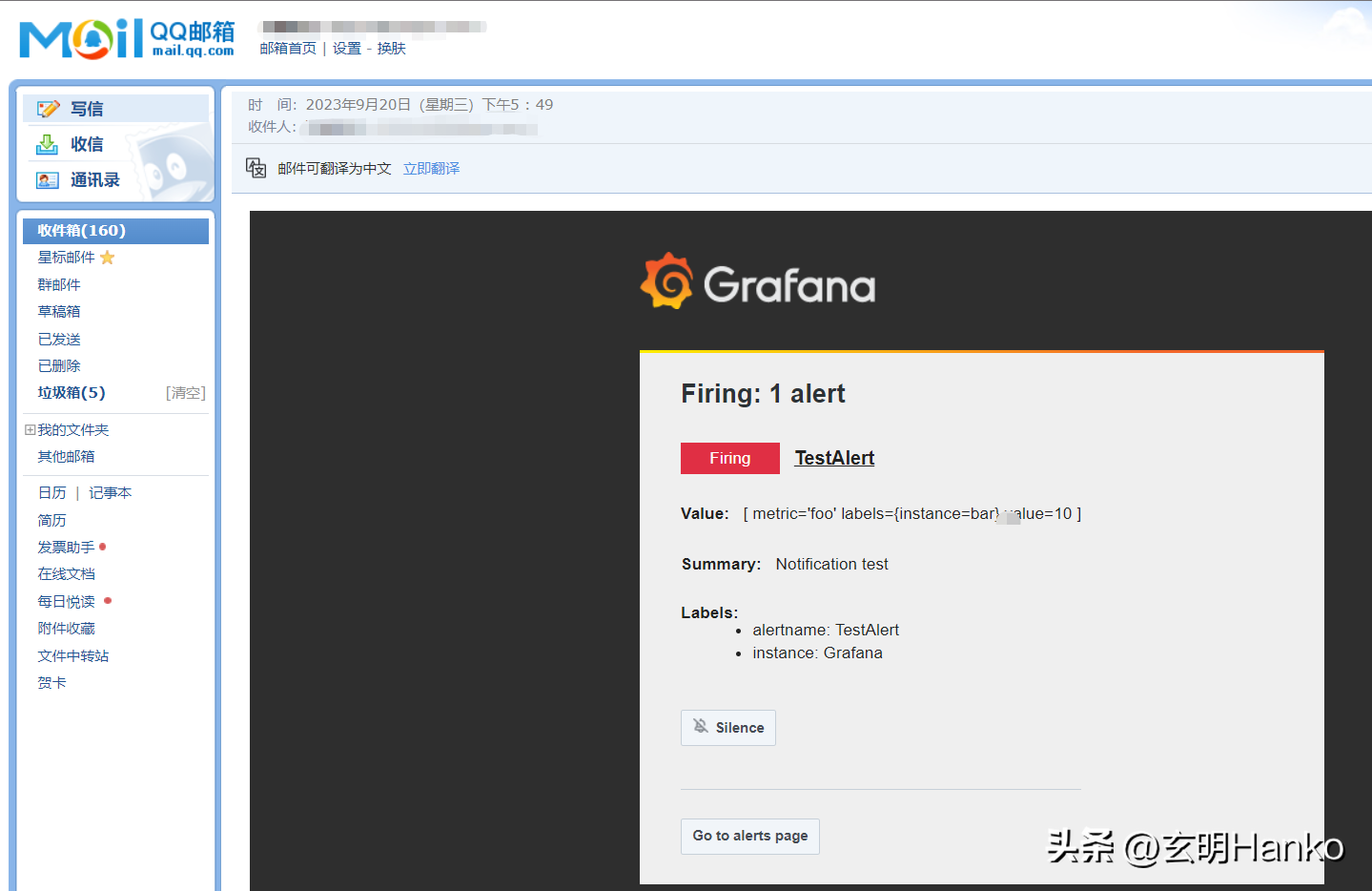Click the contacts address book icon

47,180
